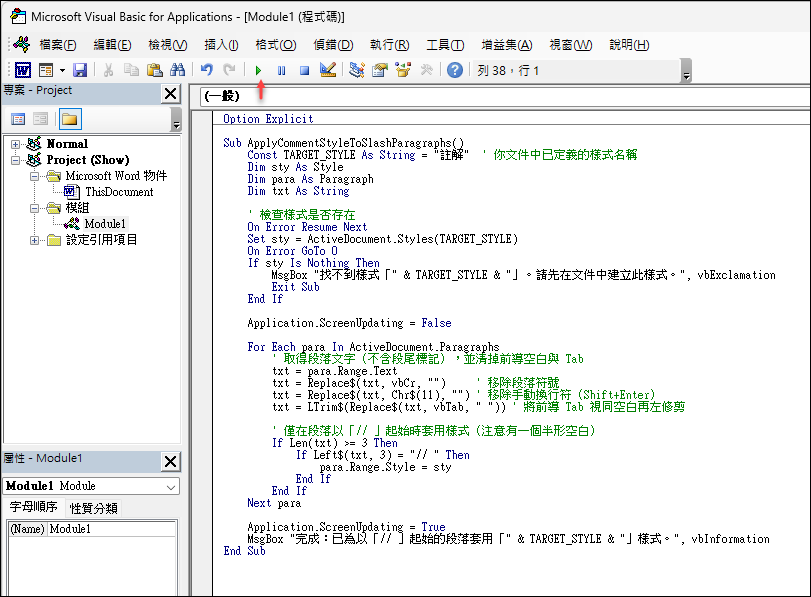811x597 pixels.
Task: Click View Object icon in Project panel
Action: coord(40,120)
